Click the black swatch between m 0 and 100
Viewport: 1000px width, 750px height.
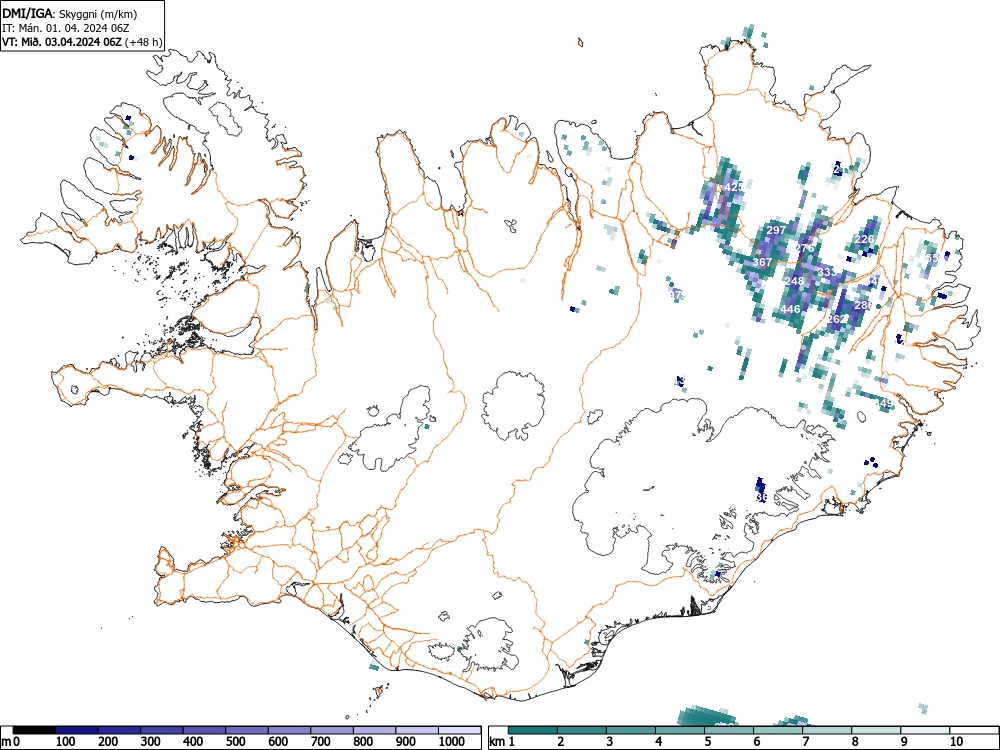[x=34, y=730]
